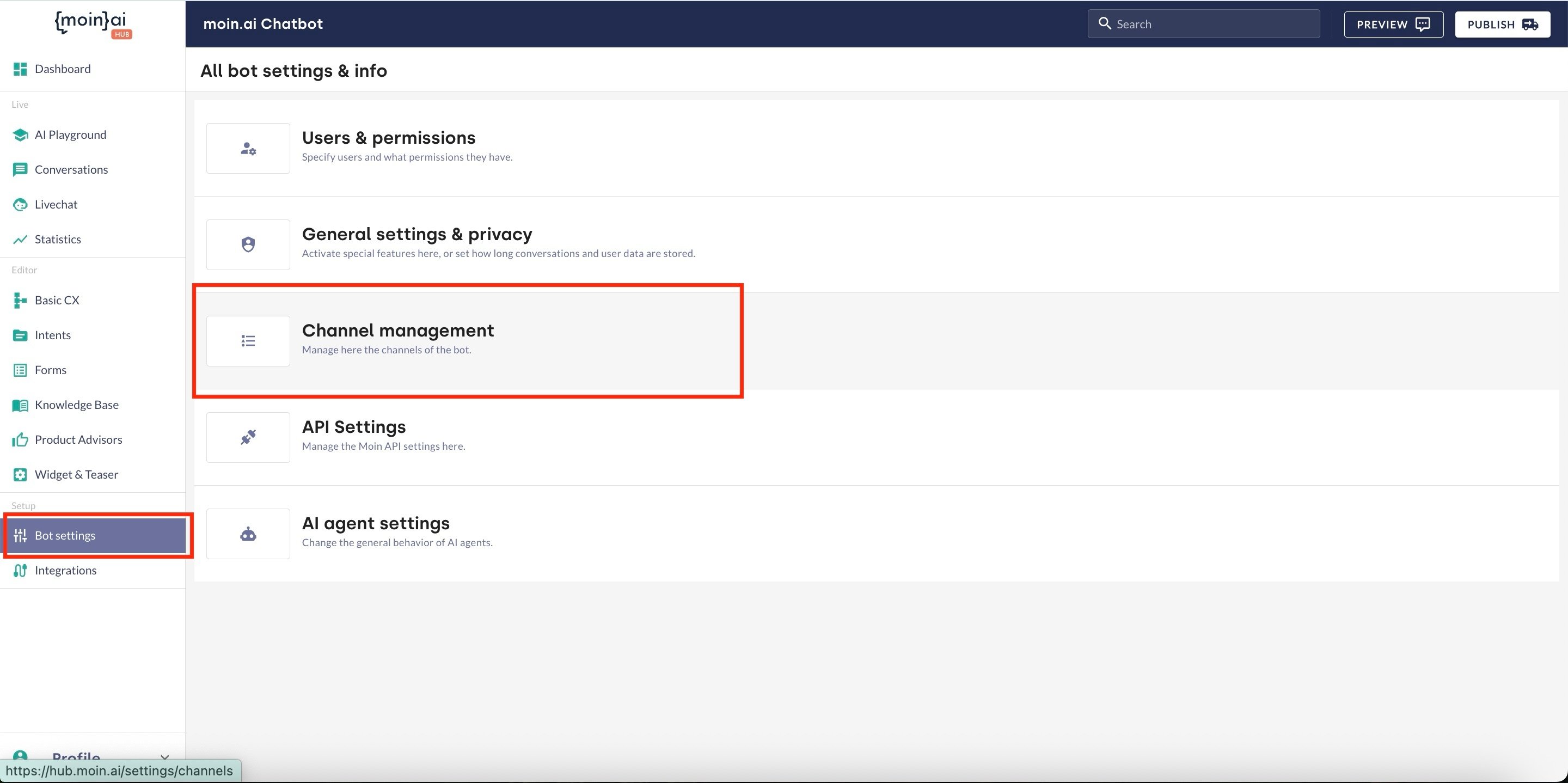Click the AI Playground graduation cap icon

pos(20,134)
